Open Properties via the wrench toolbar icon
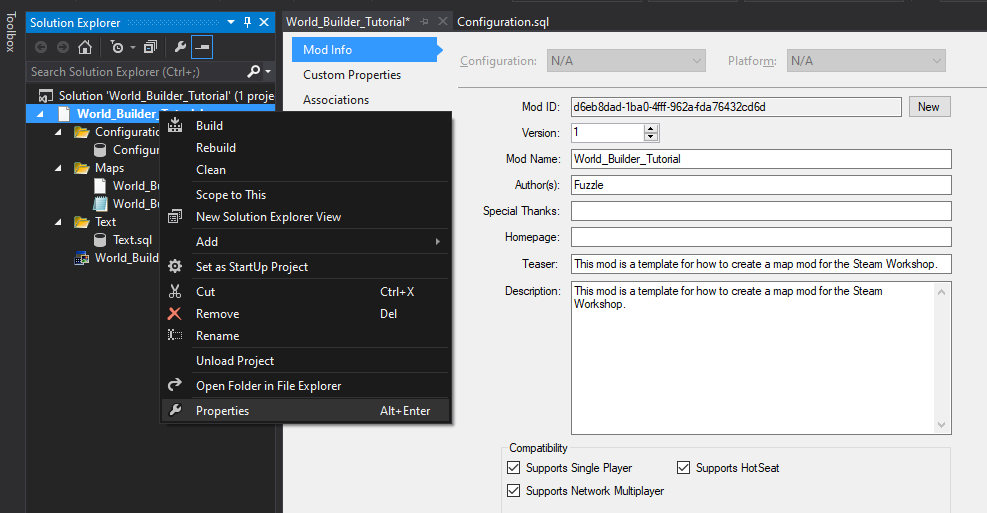987x513 pixels. click(x=180, y=47)
